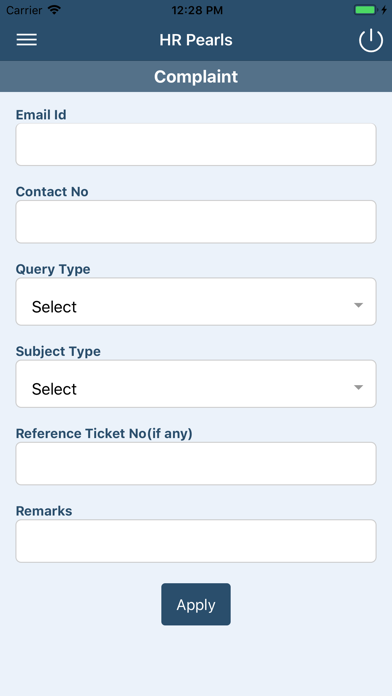
Task: Click into the Remarks text box
Action: point(196,541)
